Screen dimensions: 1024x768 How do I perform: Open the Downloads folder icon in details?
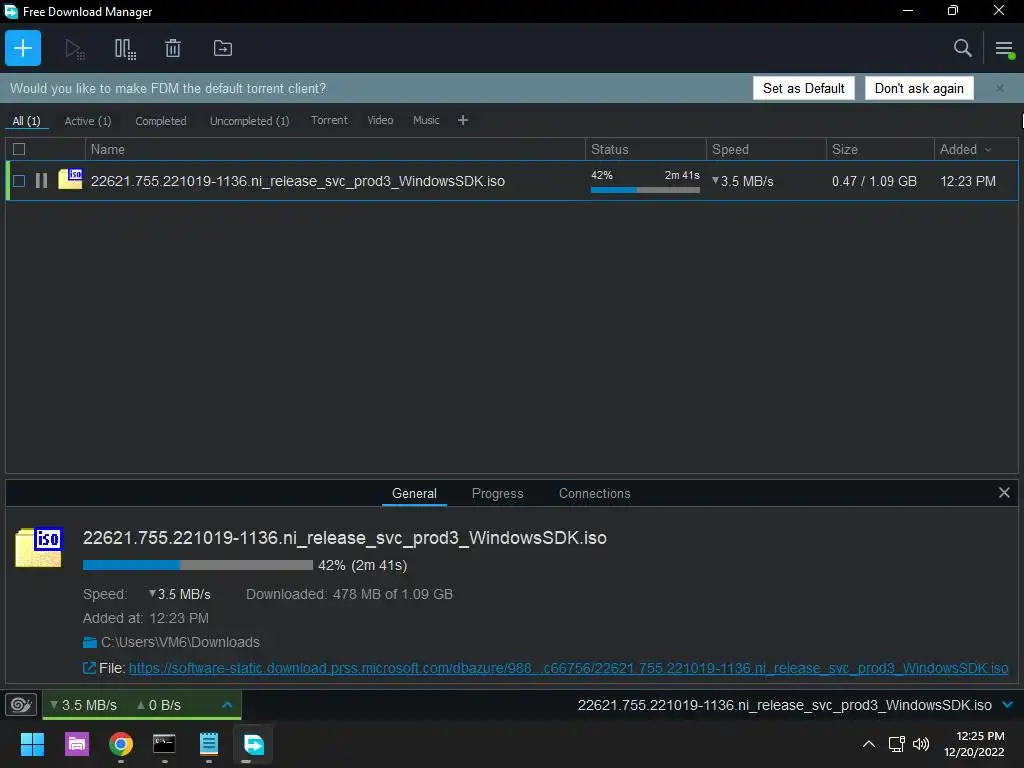pos(90,643)
